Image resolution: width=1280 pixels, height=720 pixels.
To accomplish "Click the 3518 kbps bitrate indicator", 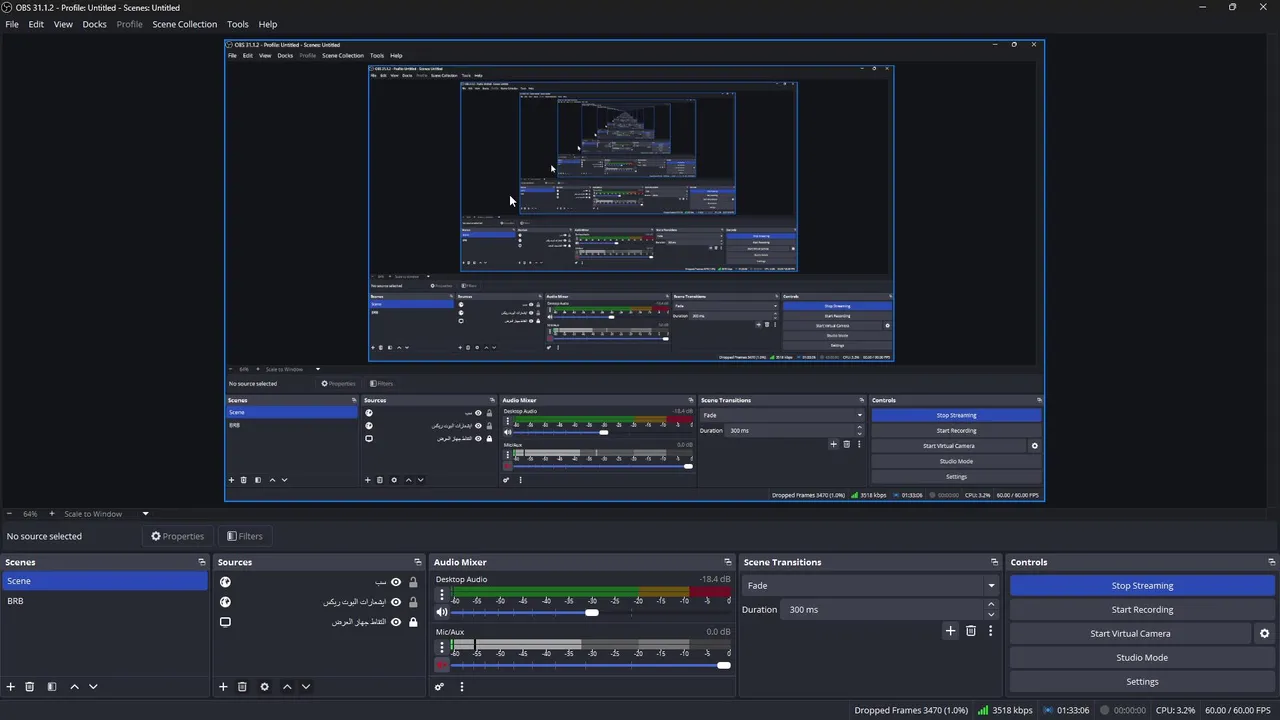I will (1005, 711).
